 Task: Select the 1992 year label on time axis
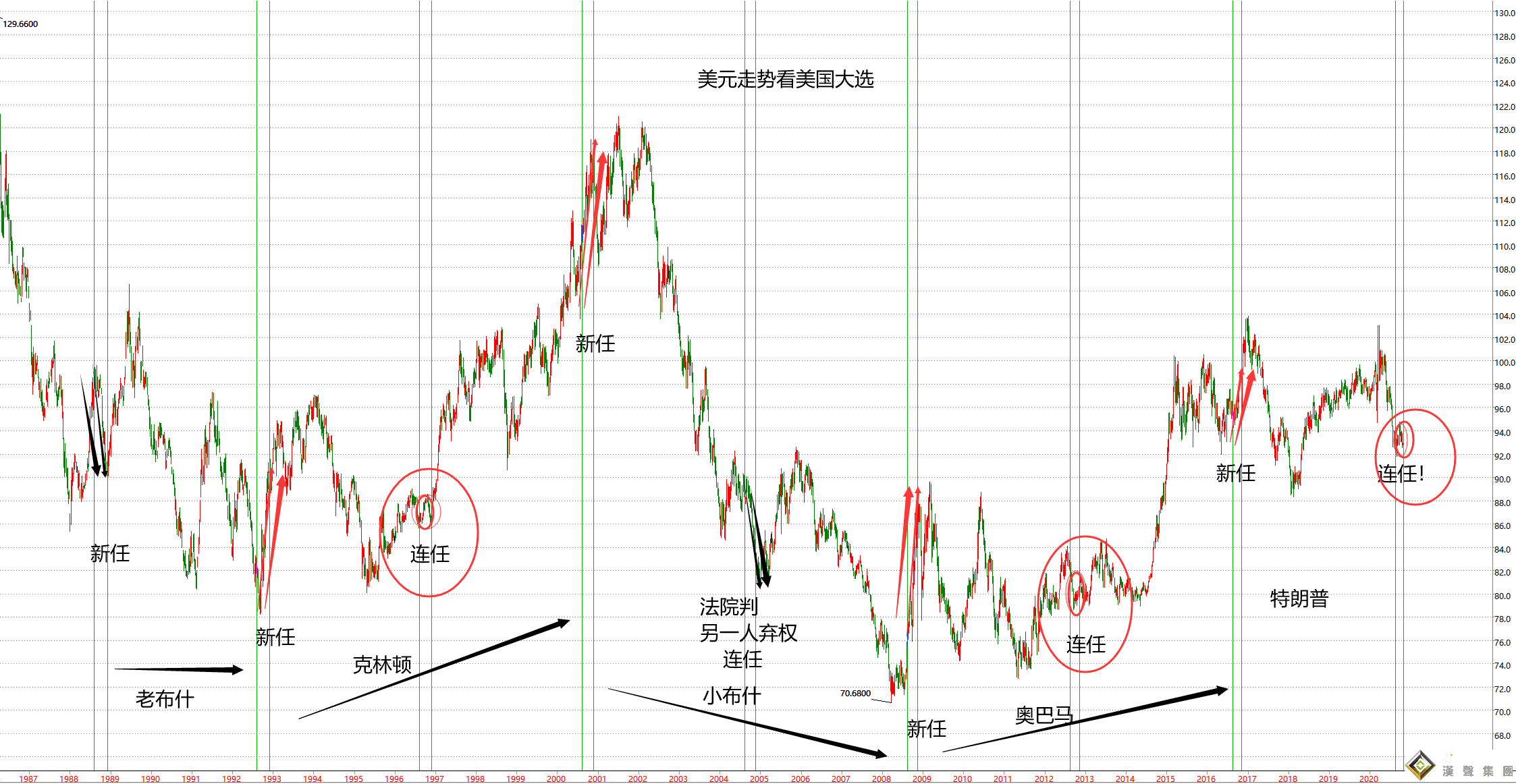(x=232, y=779)
